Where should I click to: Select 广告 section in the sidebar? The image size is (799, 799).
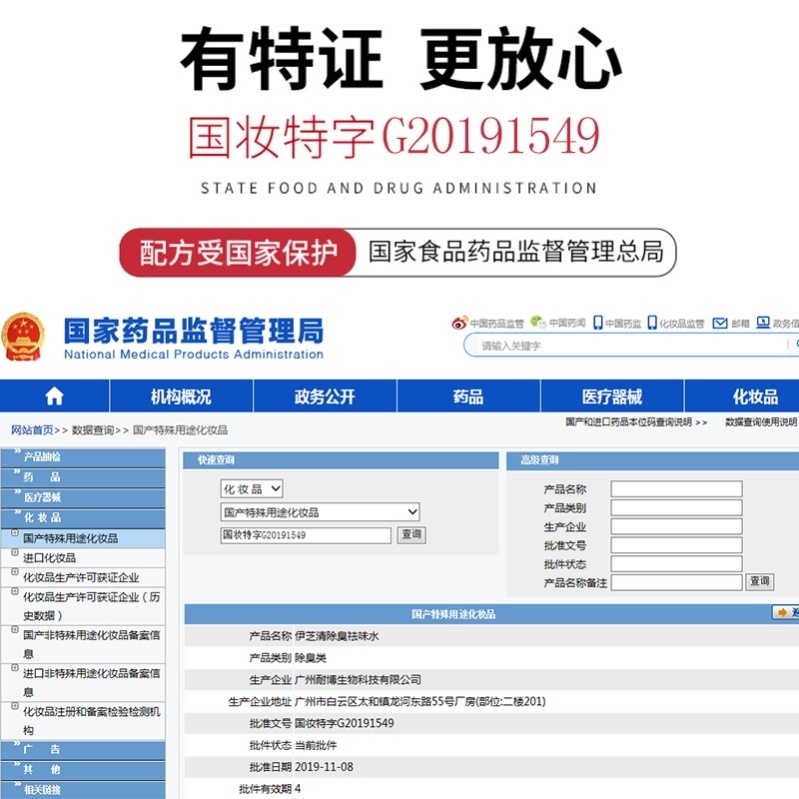point(83,750)
